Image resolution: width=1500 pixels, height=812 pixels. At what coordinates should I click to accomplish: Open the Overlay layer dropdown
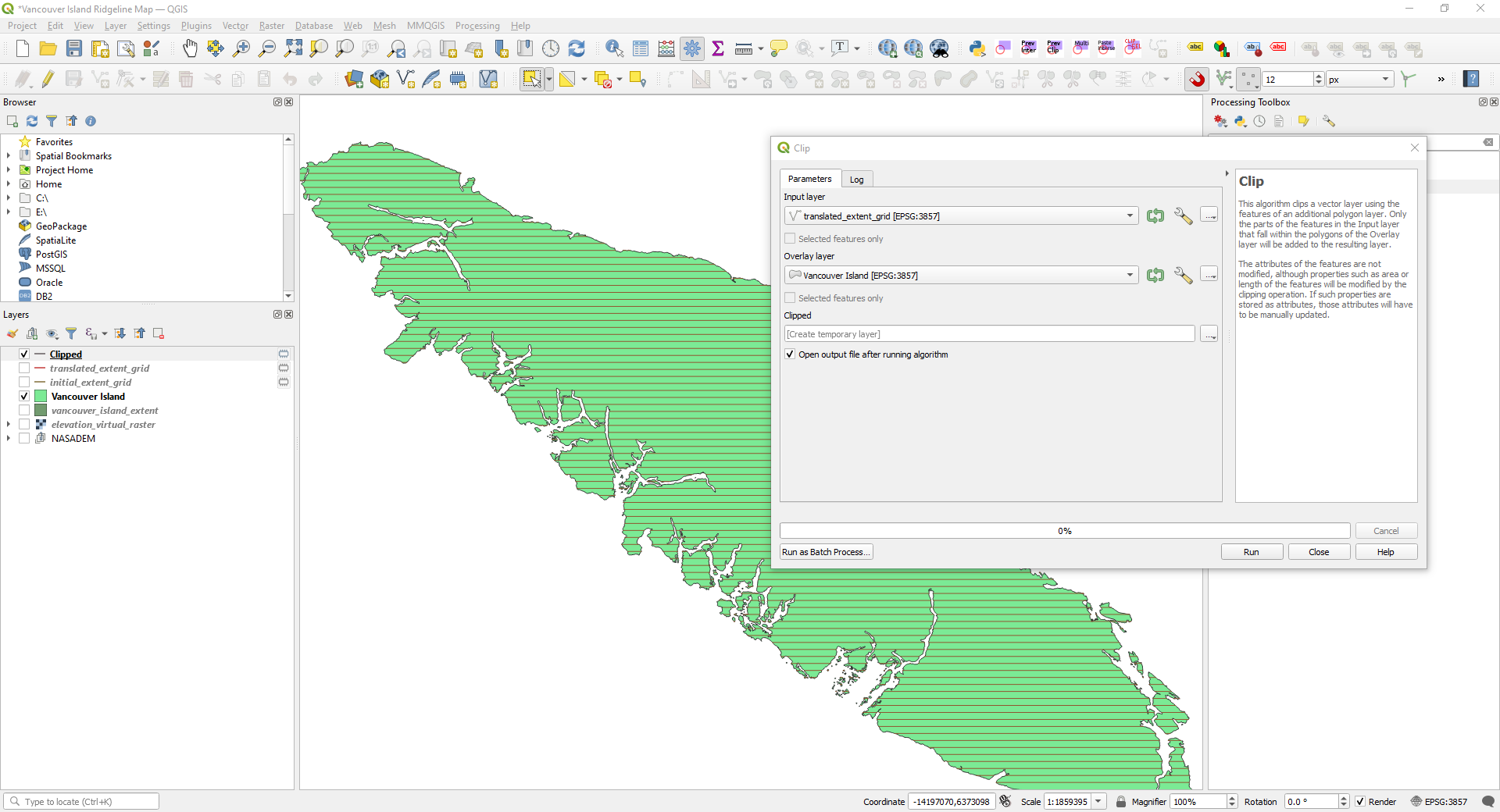1130,276
